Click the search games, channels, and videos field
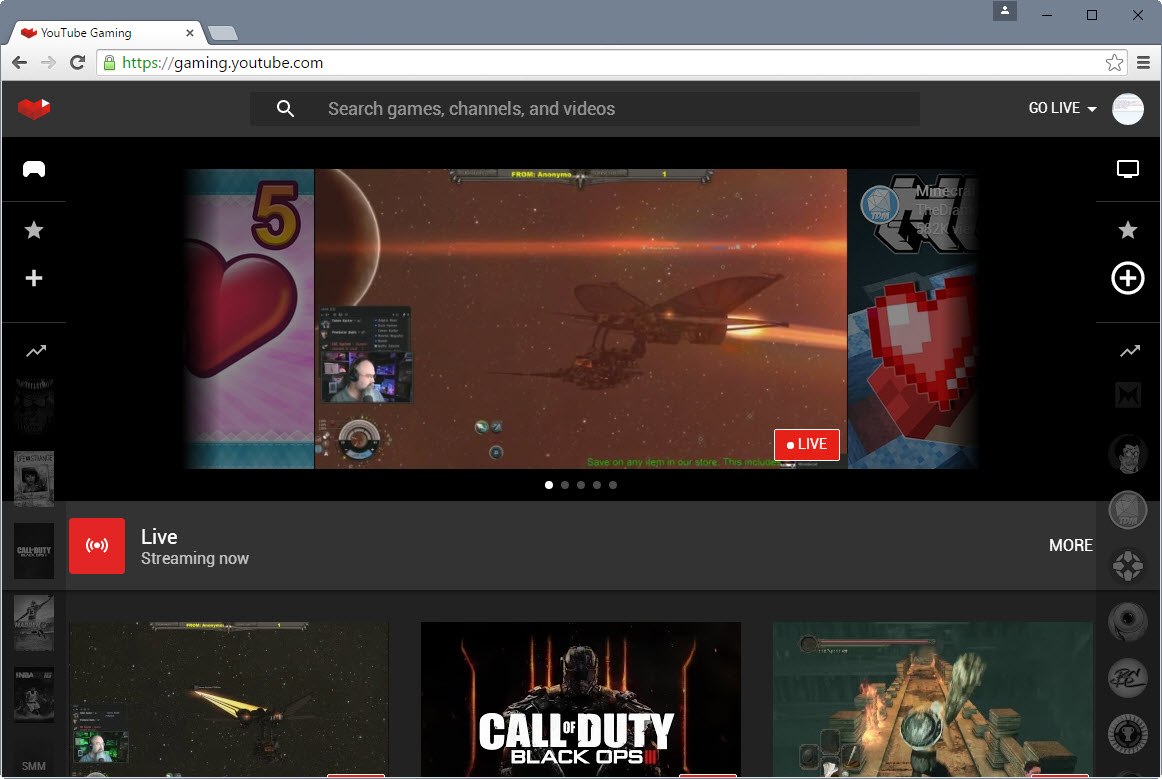This screenshot has width=1162, height=779. tap(585, 109)
